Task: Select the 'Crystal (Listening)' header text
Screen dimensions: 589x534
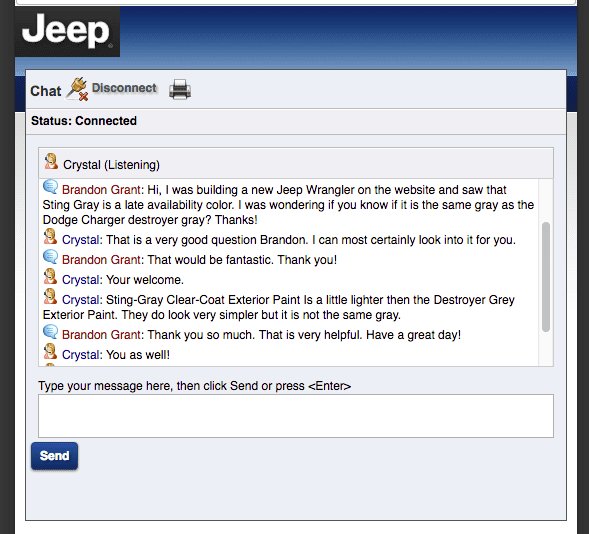Action: tap(111, 165)
